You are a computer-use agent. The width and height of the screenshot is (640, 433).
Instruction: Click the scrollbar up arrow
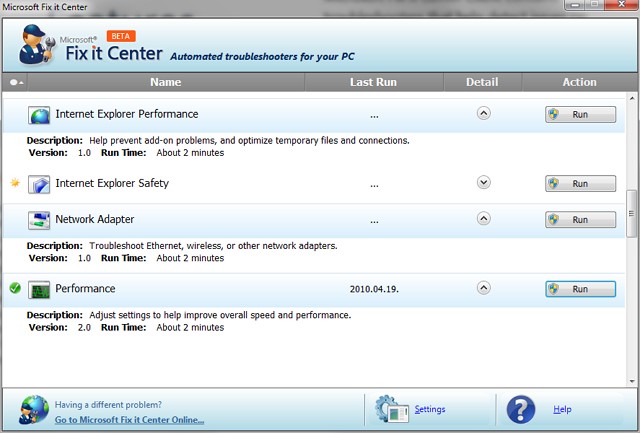tap(632, 98)
